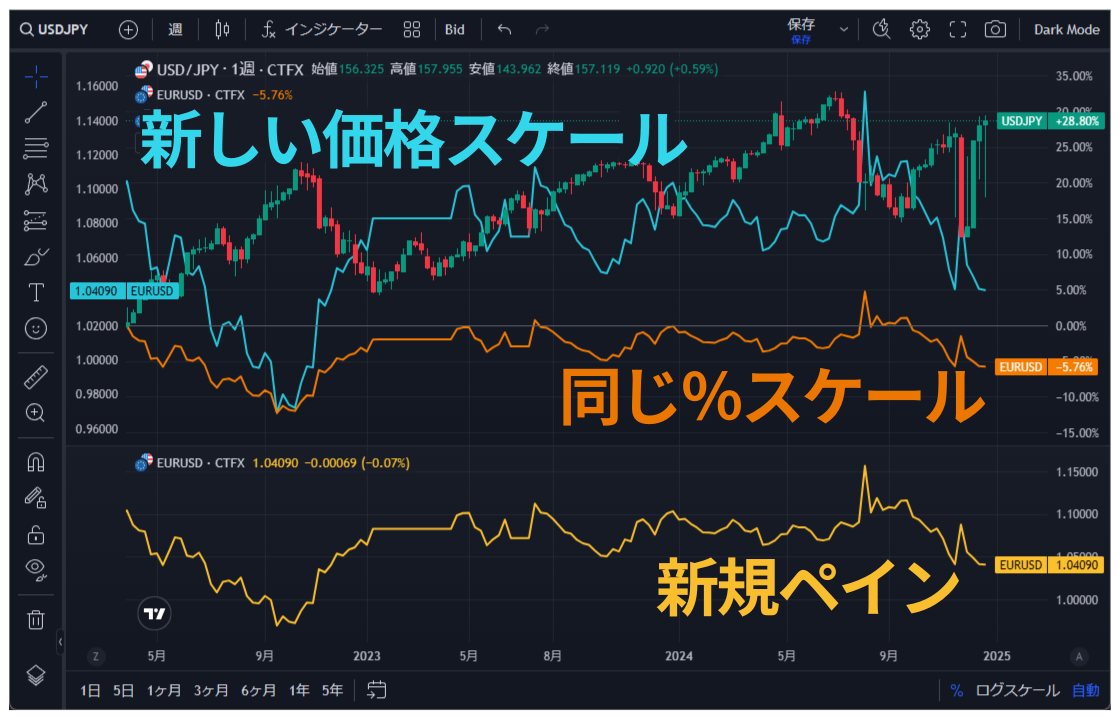The width and height of the screenshot is (1120, 720).
Task: Delete drawings with the trash icon
Action: 36,619
